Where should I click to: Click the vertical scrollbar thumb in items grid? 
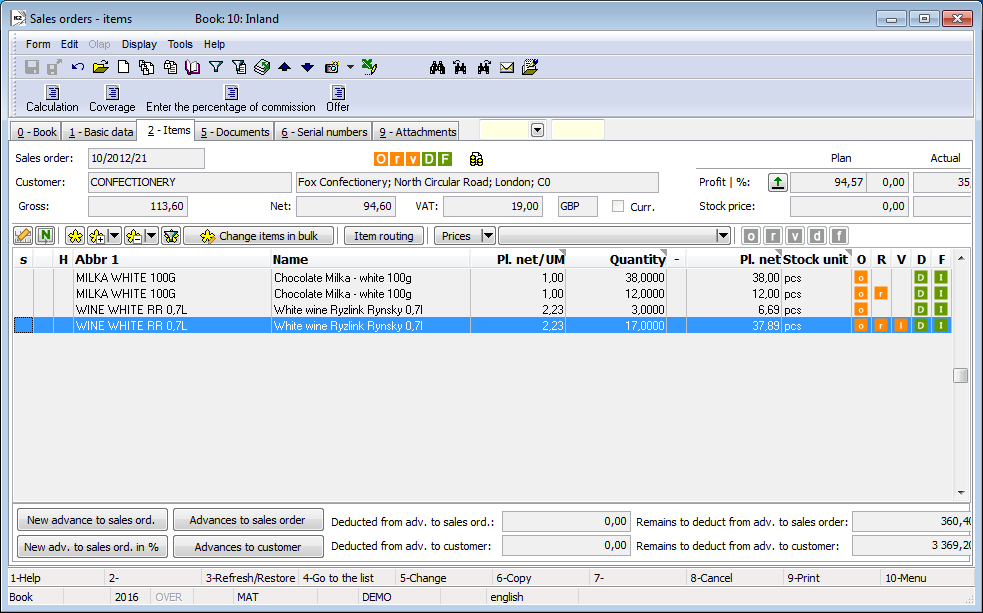[960, 375]
